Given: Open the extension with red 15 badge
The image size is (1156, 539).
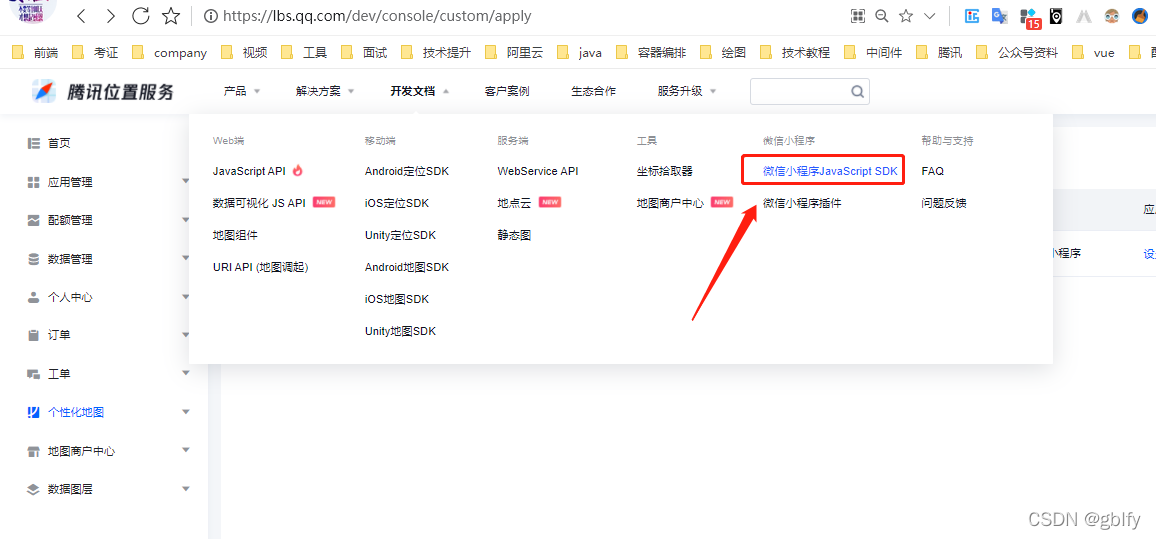Looking at the screenshot, I should 1029,18.
